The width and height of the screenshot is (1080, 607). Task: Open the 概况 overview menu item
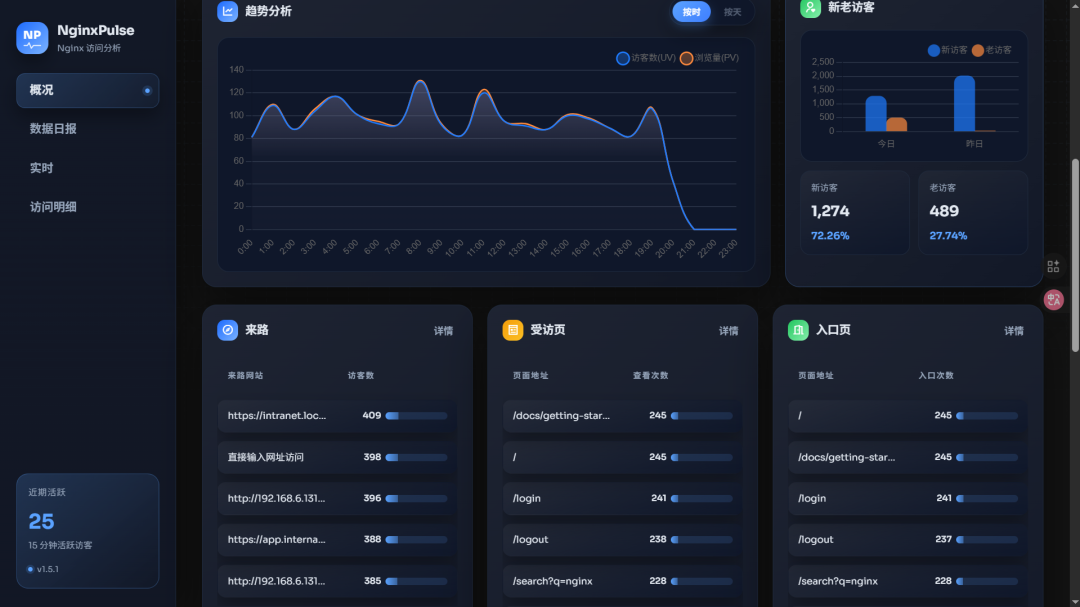click(87, 90)
